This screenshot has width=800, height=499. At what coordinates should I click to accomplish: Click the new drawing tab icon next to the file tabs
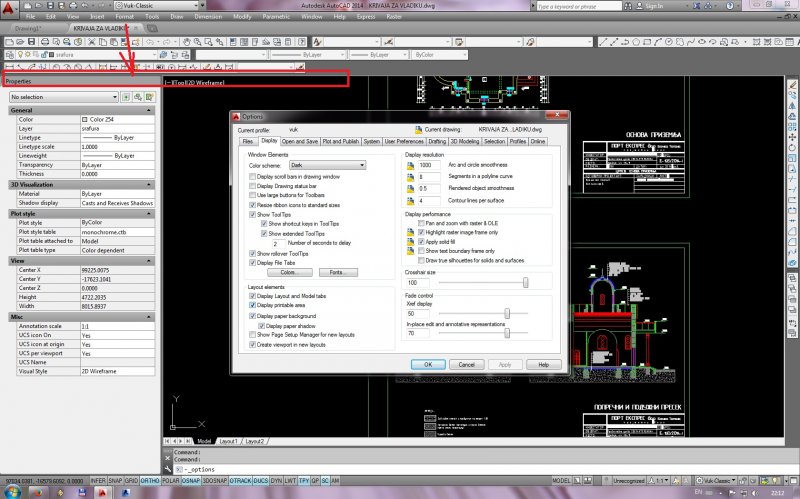pyautogui.click(x=152, y=29)
